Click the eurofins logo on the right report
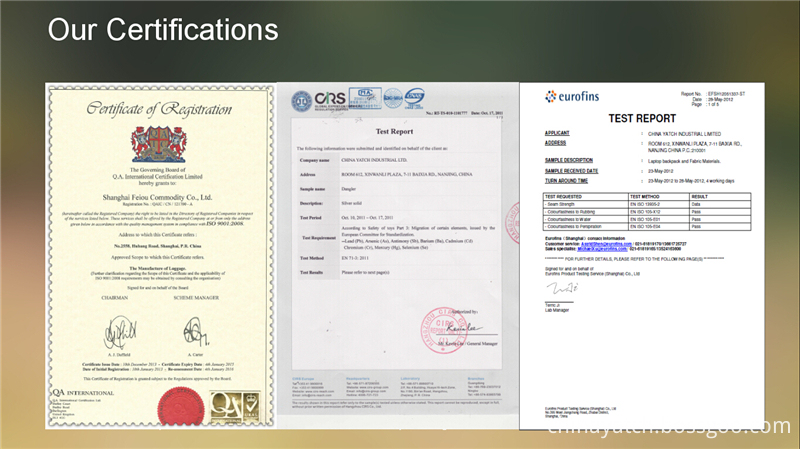 coord(572,97)
